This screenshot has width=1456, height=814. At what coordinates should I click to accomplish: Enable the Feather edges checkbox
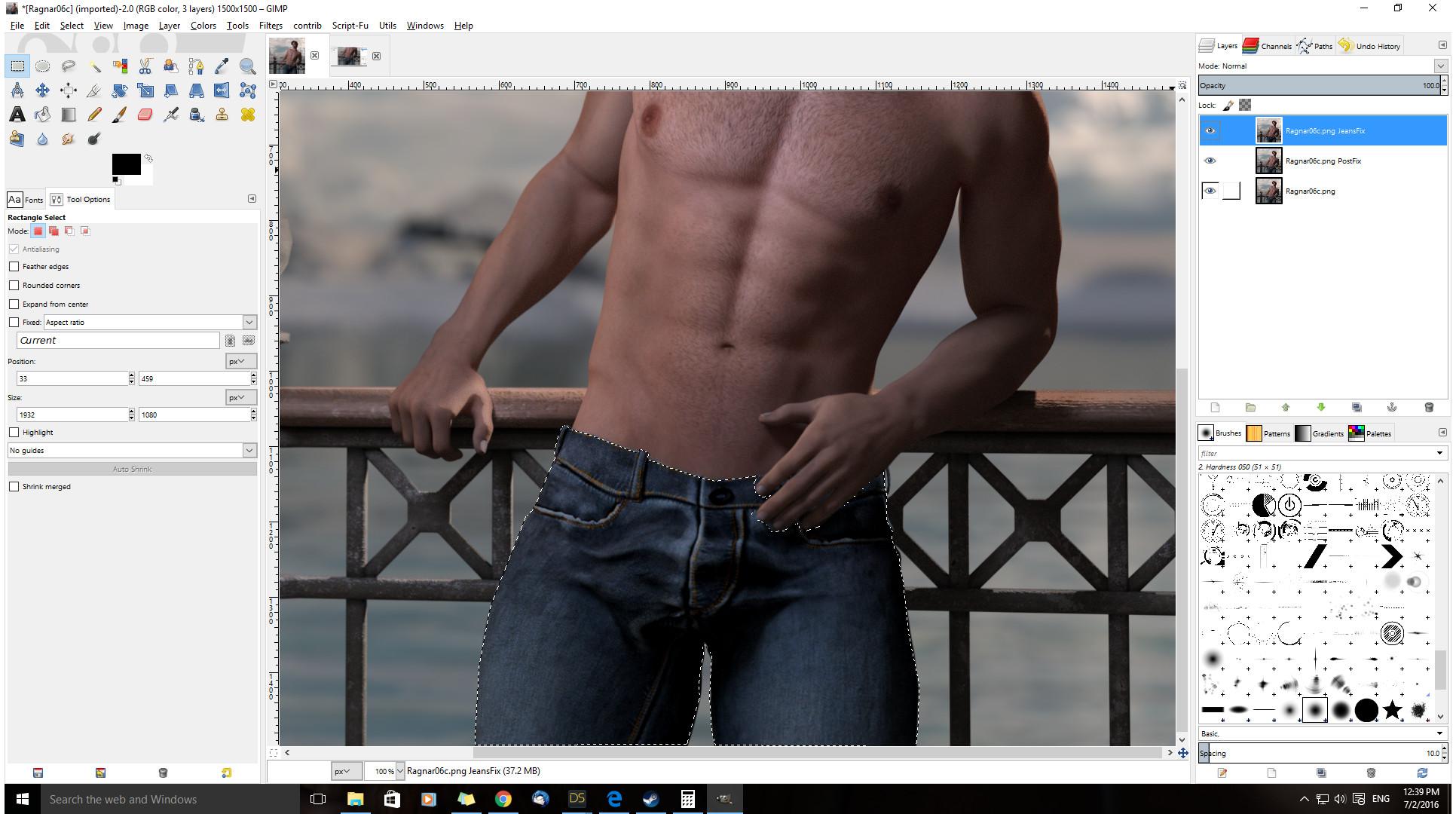pos(14,267)
